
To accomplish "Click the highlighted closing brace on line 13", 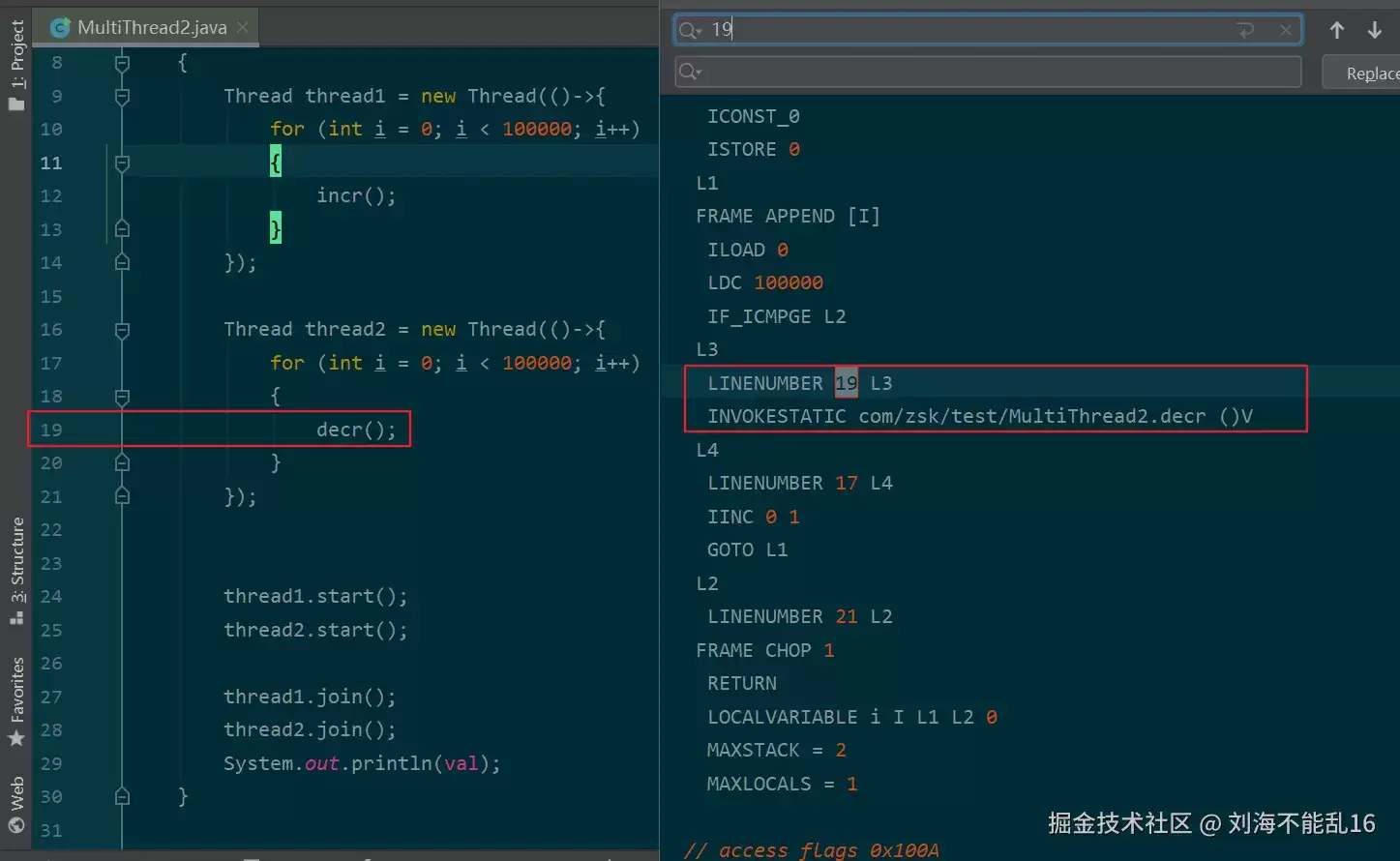I will [276, 229].
